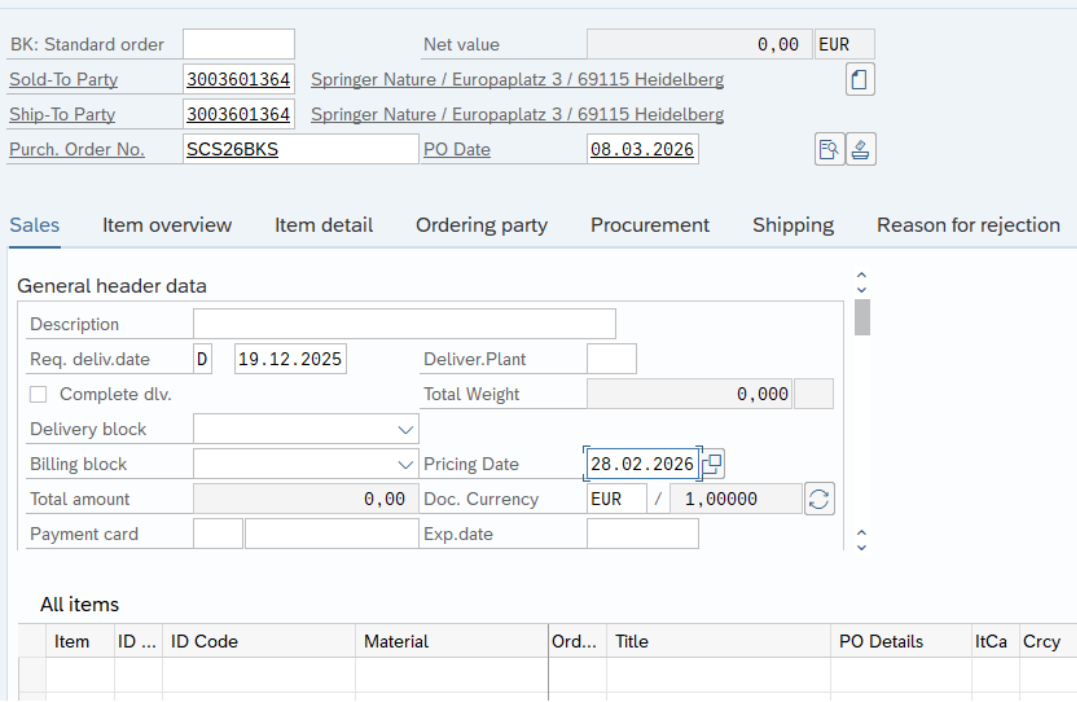Screen dimensions: 1077x702
Task: Click the Total amount value 0,00
Action: click(x=306, y=499)
